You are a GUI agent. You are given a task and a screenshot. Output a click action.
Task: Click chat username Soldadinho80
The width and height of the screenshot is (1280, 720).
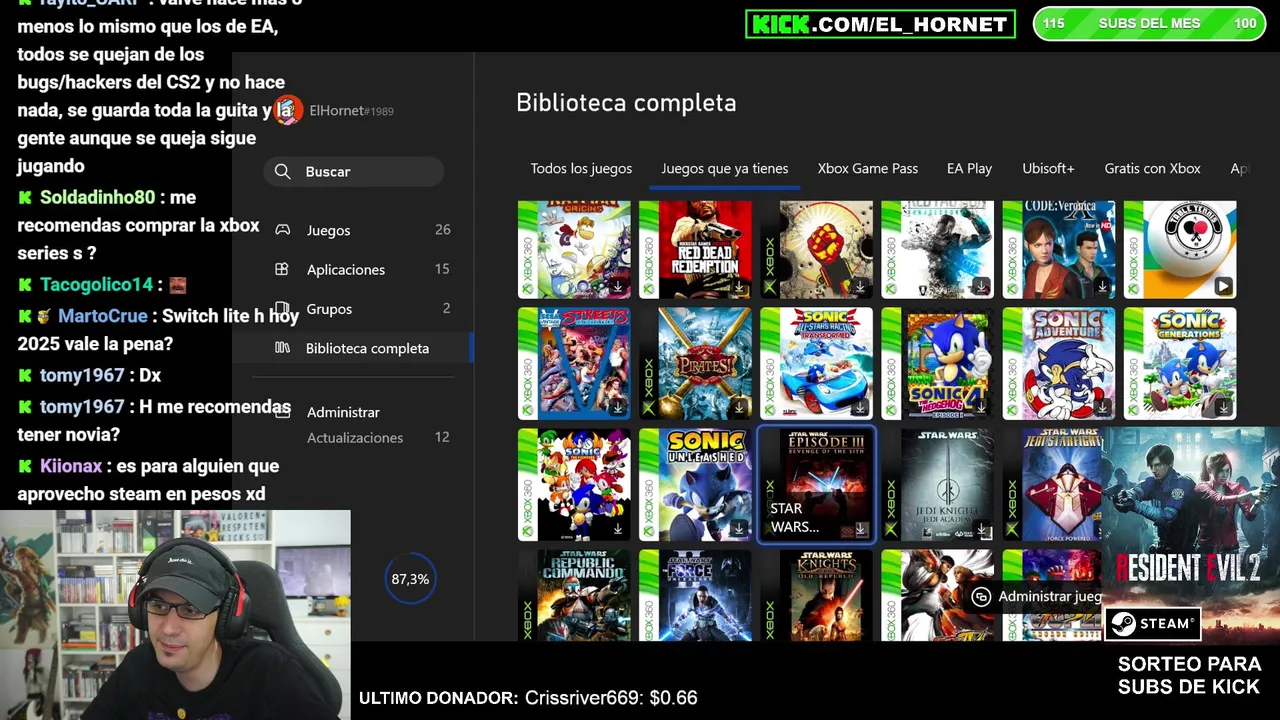point(98,197)
